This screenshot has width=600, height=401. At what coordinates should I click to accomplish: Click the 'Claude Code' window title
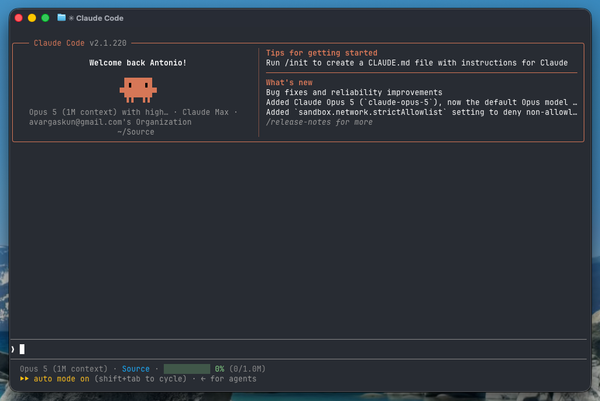[99, 18]
